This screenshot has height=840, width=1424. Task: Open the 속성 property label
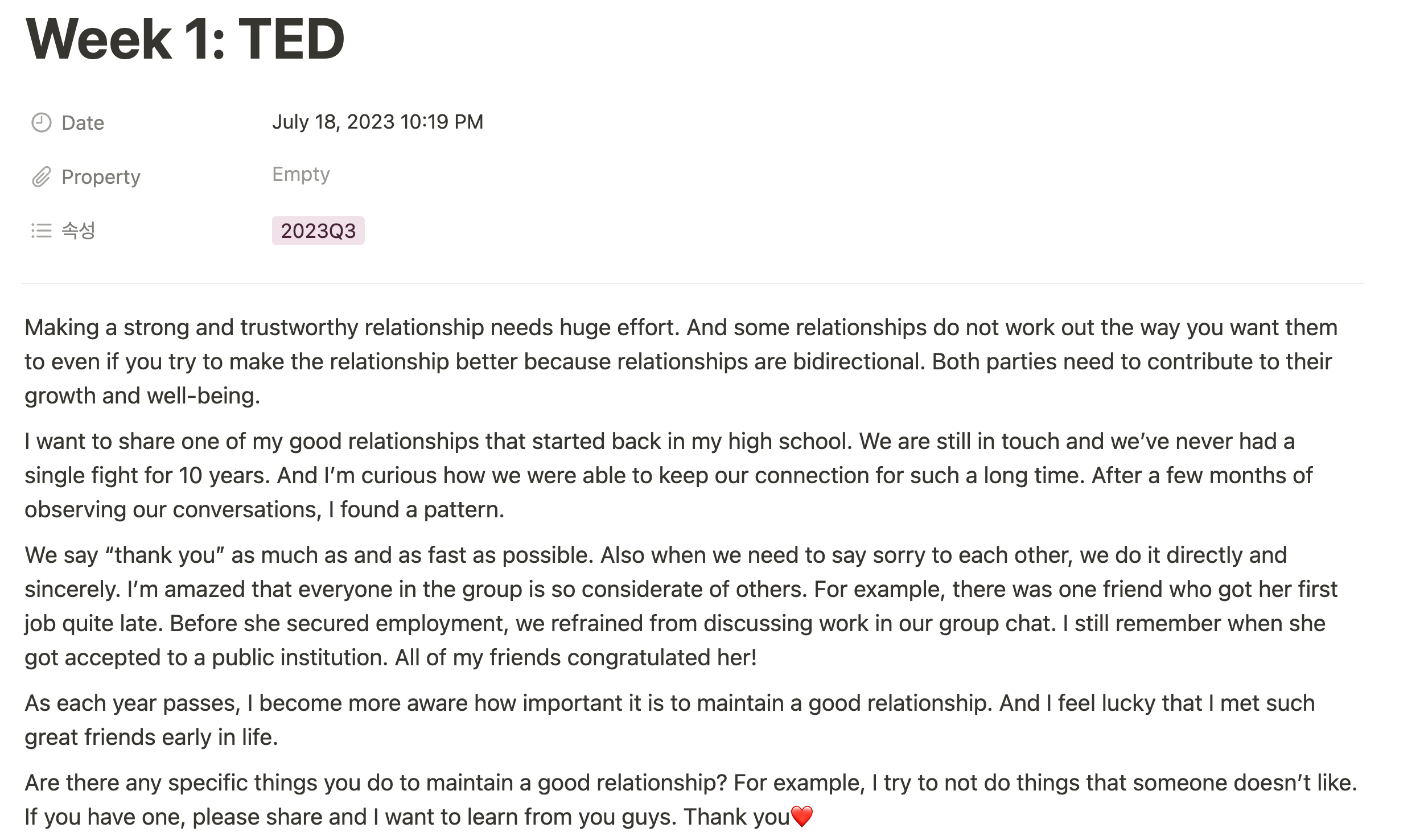tap(78, 230)
